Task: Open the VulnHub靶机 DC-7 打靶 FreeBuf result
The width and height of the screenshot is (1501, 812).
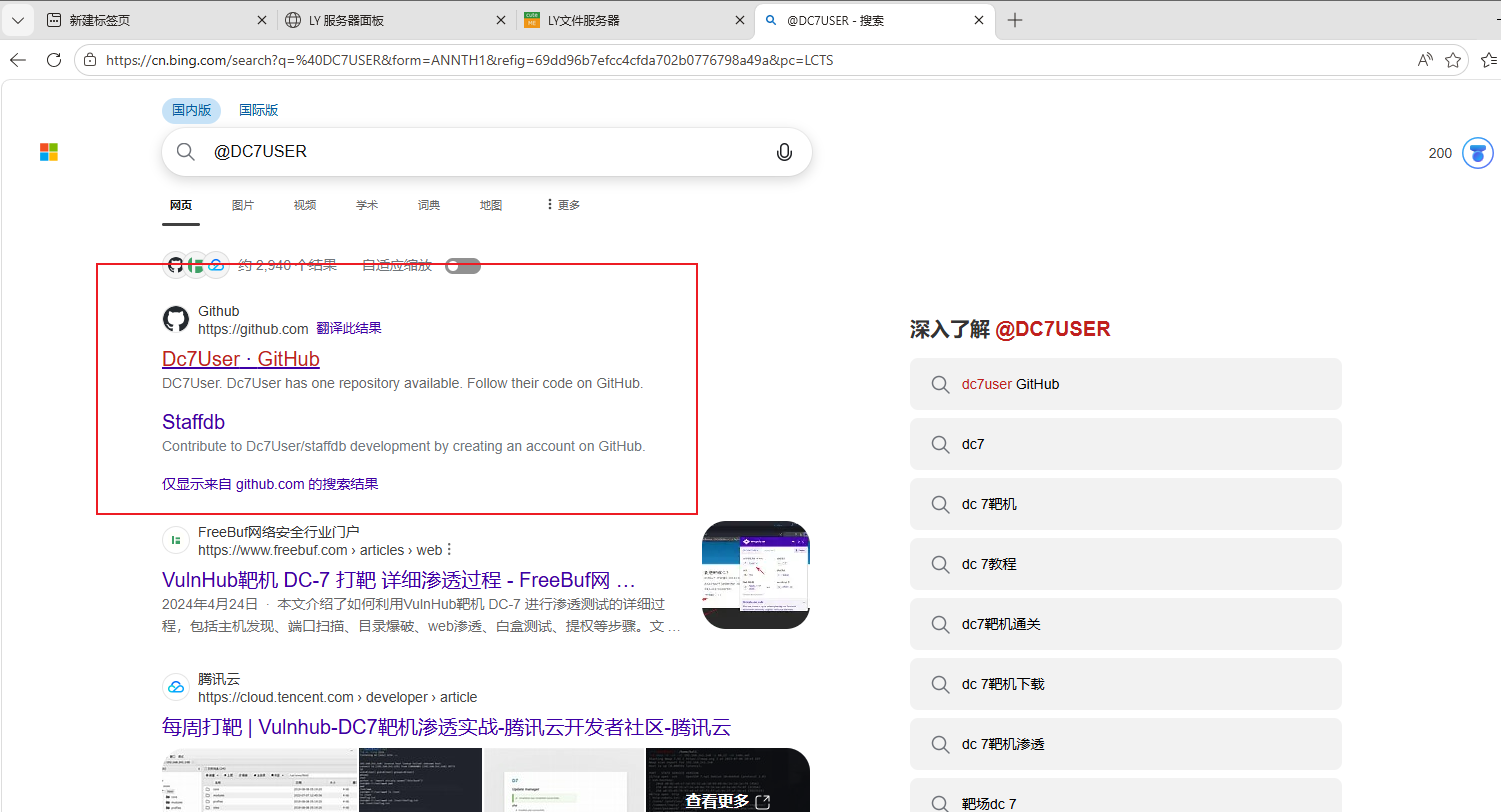Action: pyautogui.click(x=399, y=580)
